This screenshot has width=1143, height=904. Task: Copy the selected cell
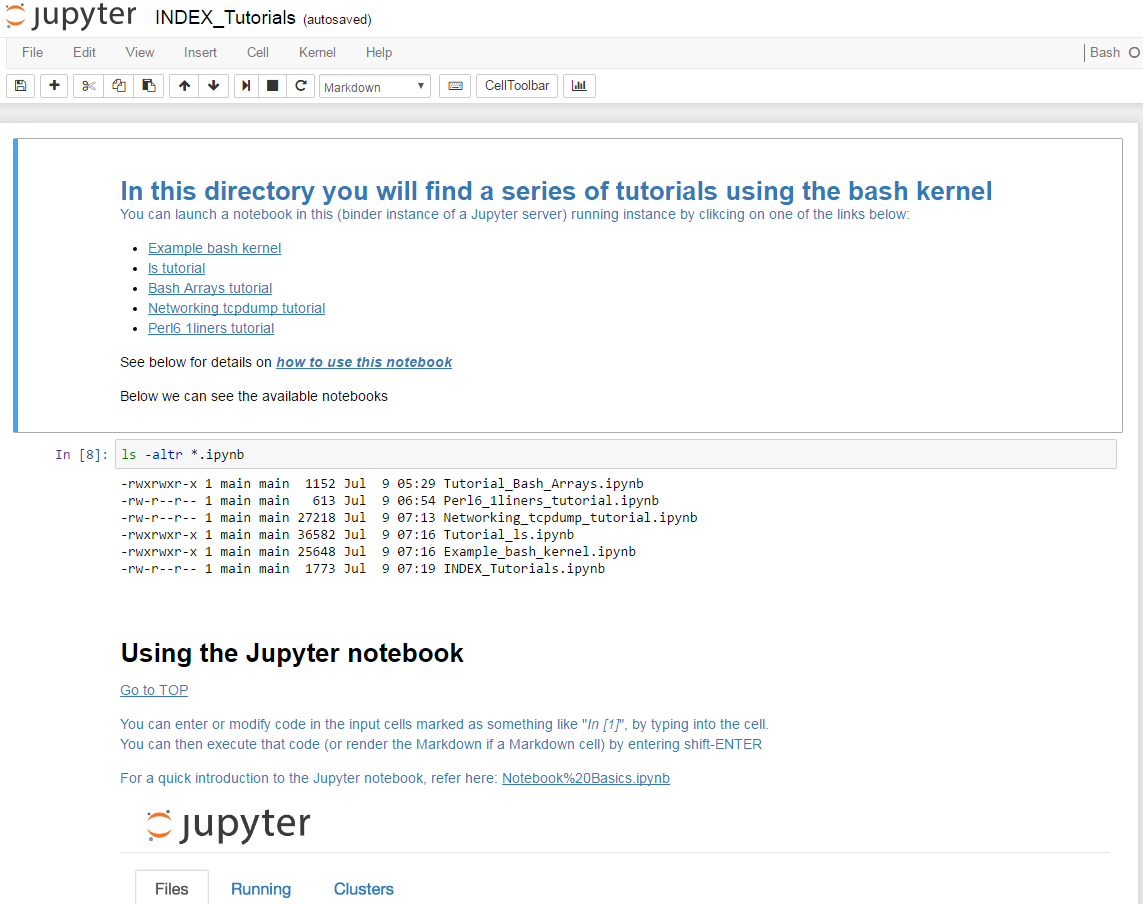point(118,85)
